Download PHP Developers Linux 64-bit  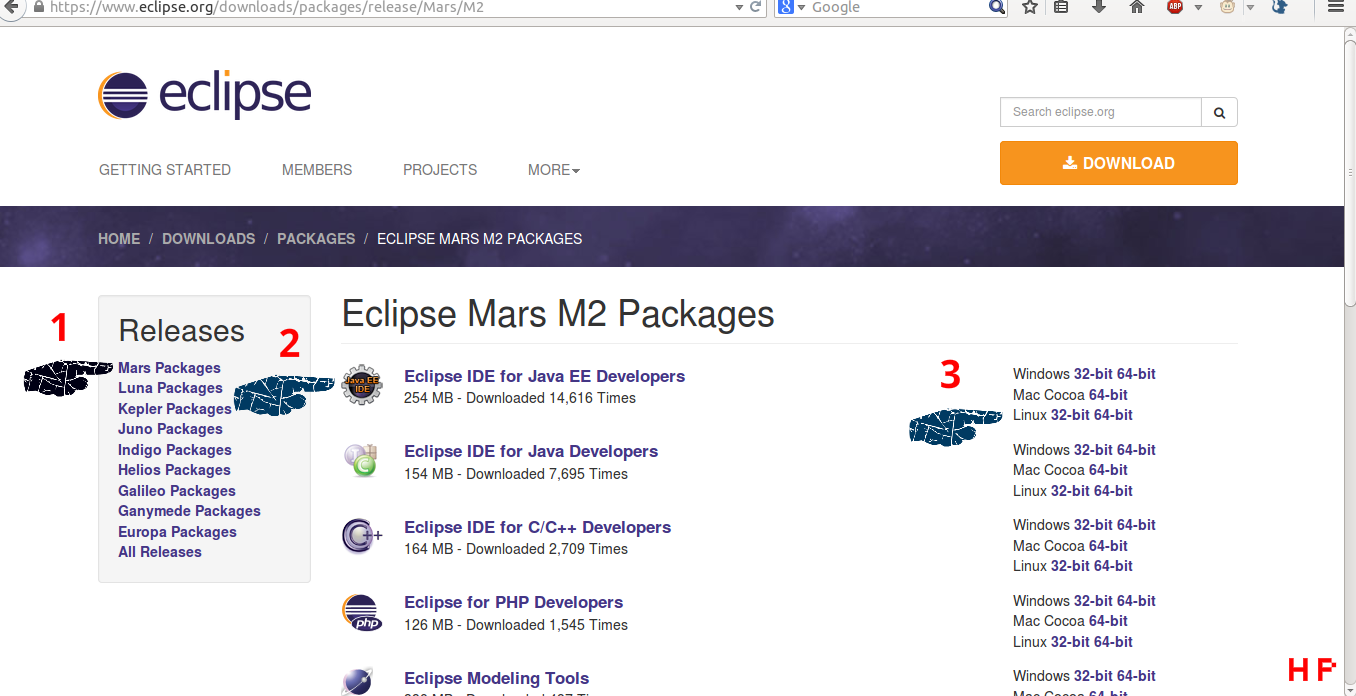[x=1114, y=642]
